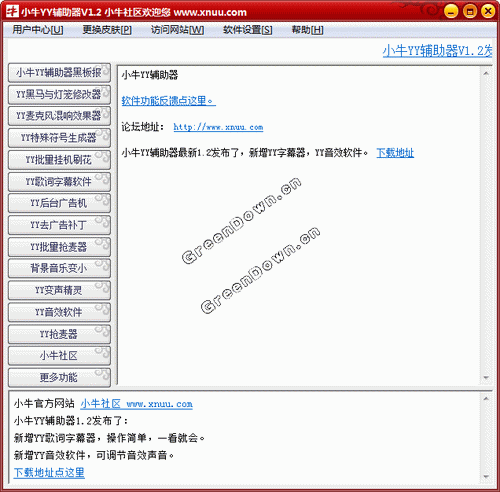The image size is (500, 492).
Task: Click the 更多功能 button
Action: 59,378
